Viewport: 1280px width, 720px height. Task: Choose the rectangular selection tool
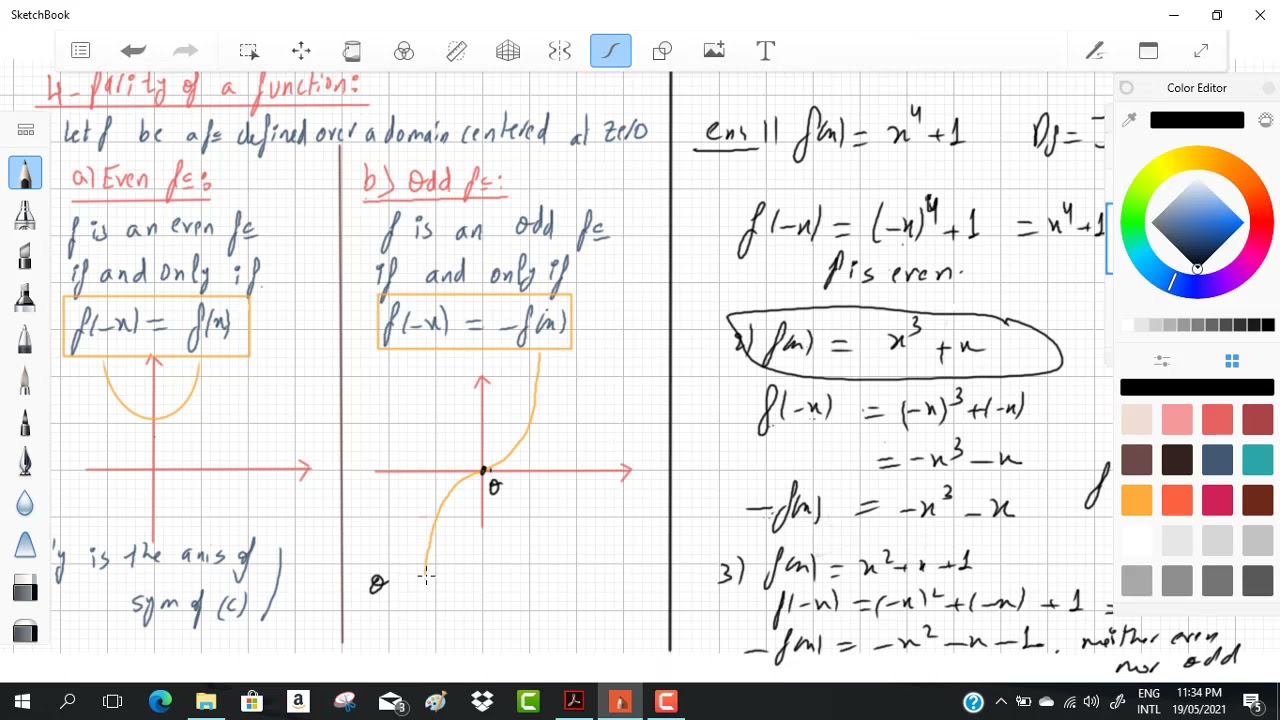coord(249,50)
